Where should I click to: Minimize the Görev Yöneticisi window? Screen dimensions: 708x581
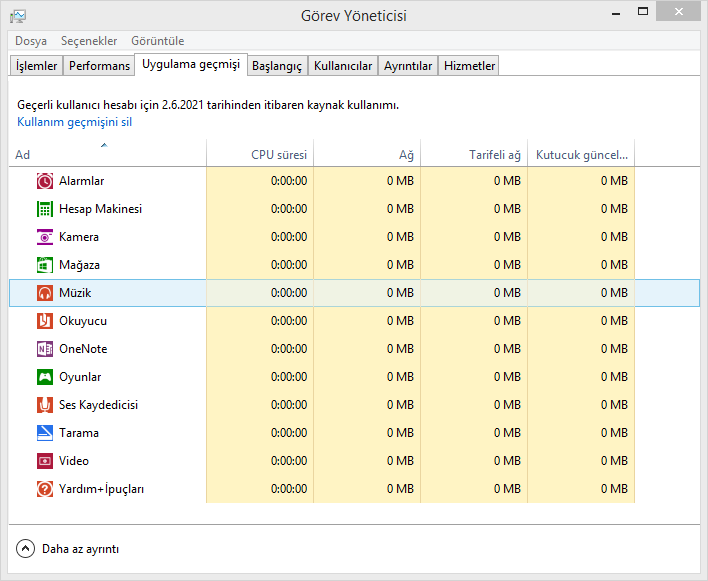click(616, 13)
